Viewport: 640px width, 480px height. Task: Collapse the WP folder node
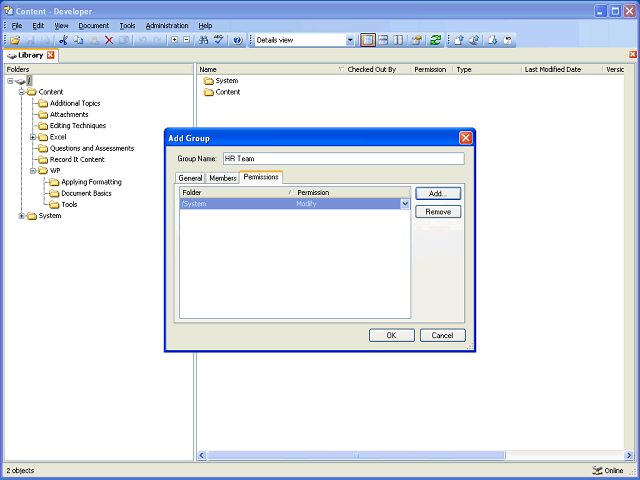pyautogui.click(x=33, y=171)
